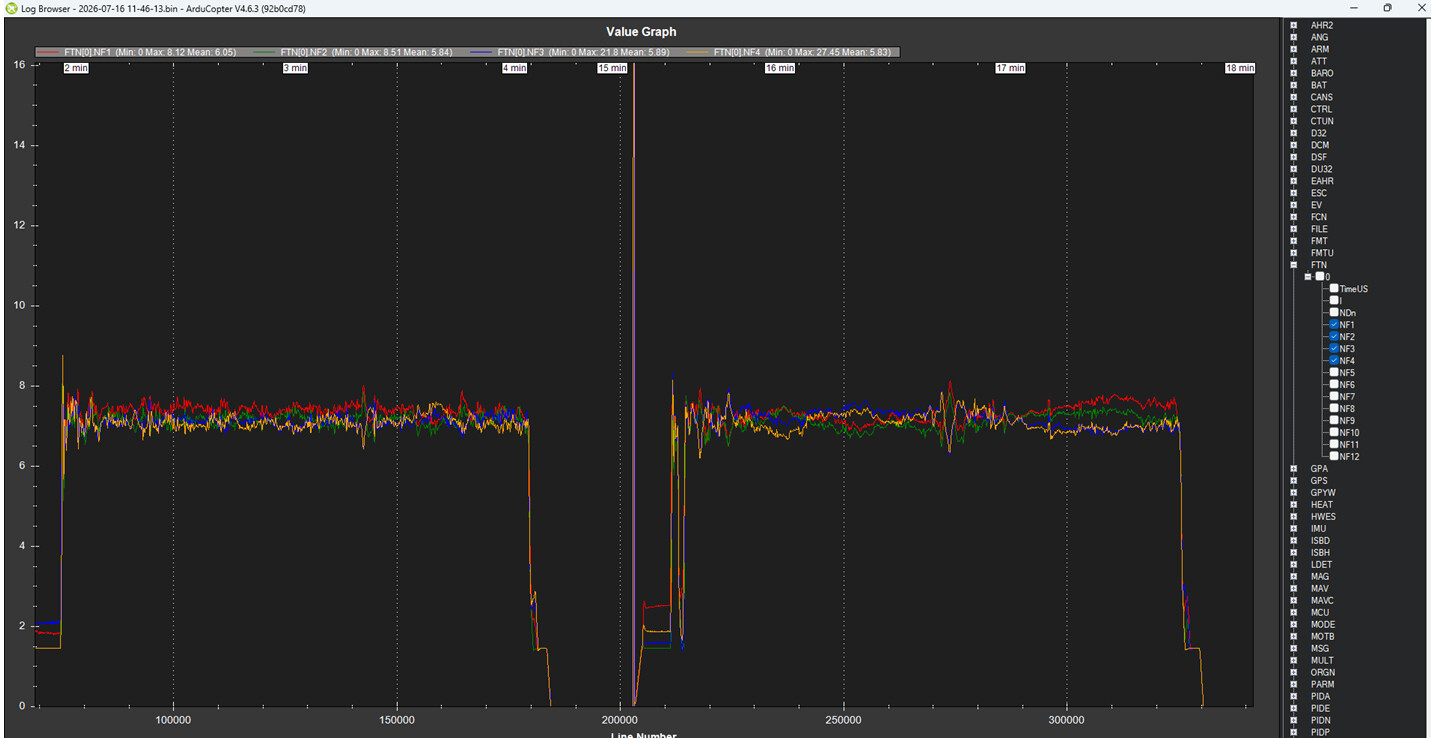1431x738 pixels.
Task: Select the MOTB tree label
Action: 1322,637
